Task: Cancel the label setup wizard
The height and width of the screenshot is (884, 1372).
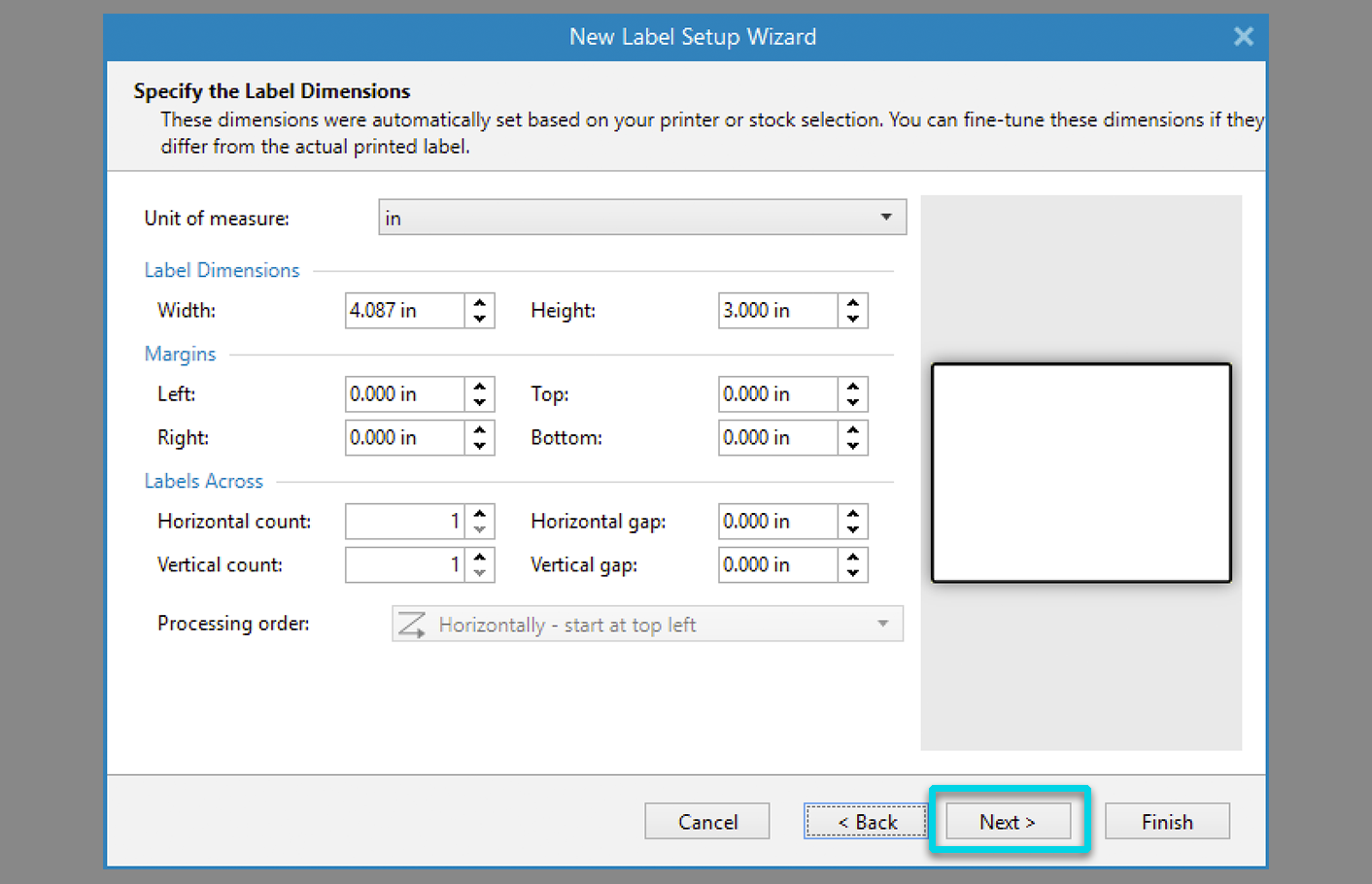Action: [x=707, y=822]
